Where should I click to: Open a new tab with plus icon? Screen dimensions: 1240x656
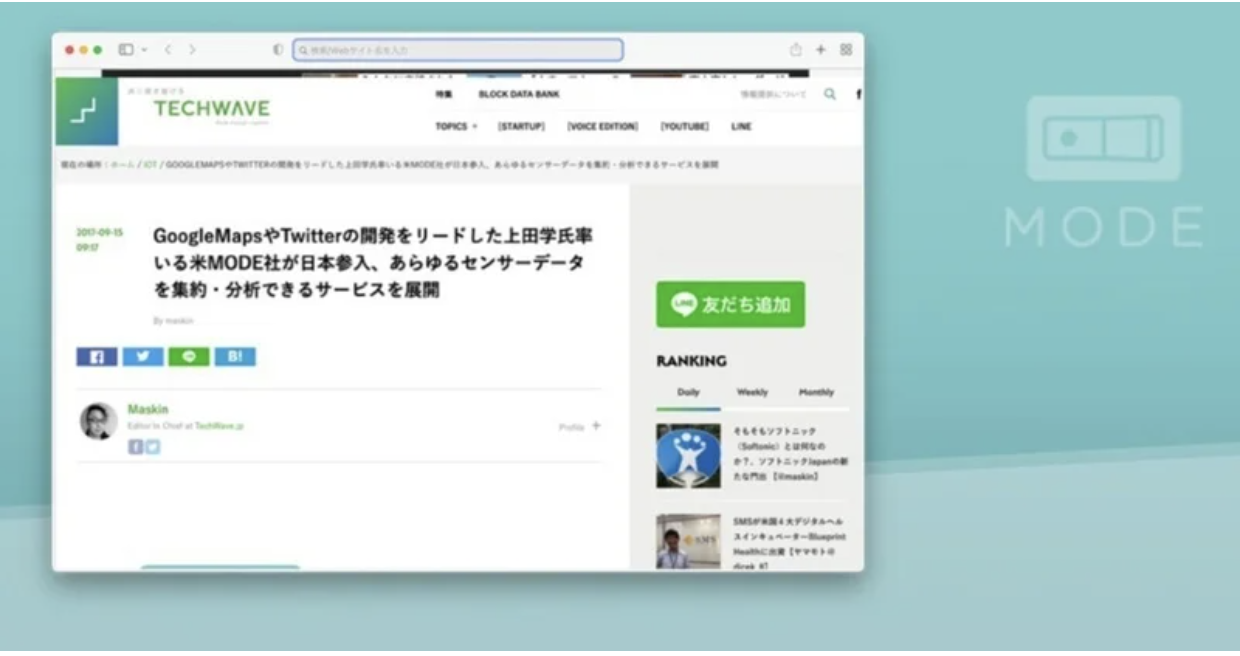821,49
